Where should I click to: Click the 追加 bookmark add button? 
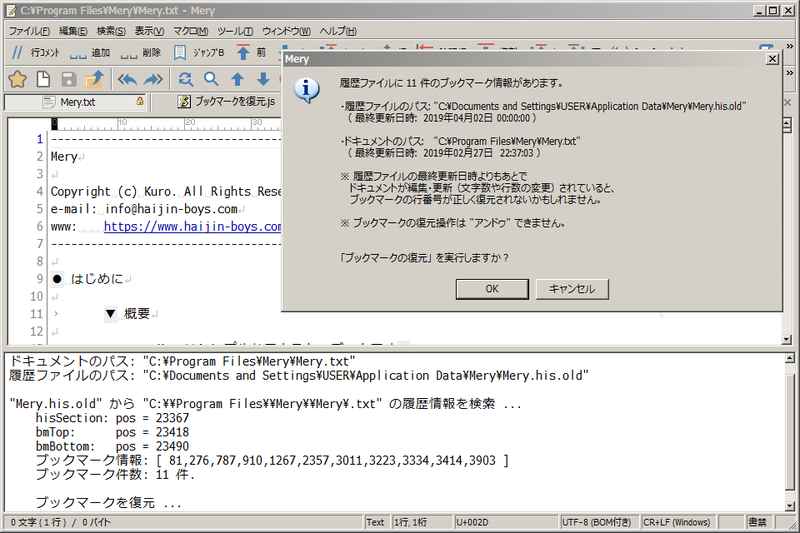(x=90, y=53)
